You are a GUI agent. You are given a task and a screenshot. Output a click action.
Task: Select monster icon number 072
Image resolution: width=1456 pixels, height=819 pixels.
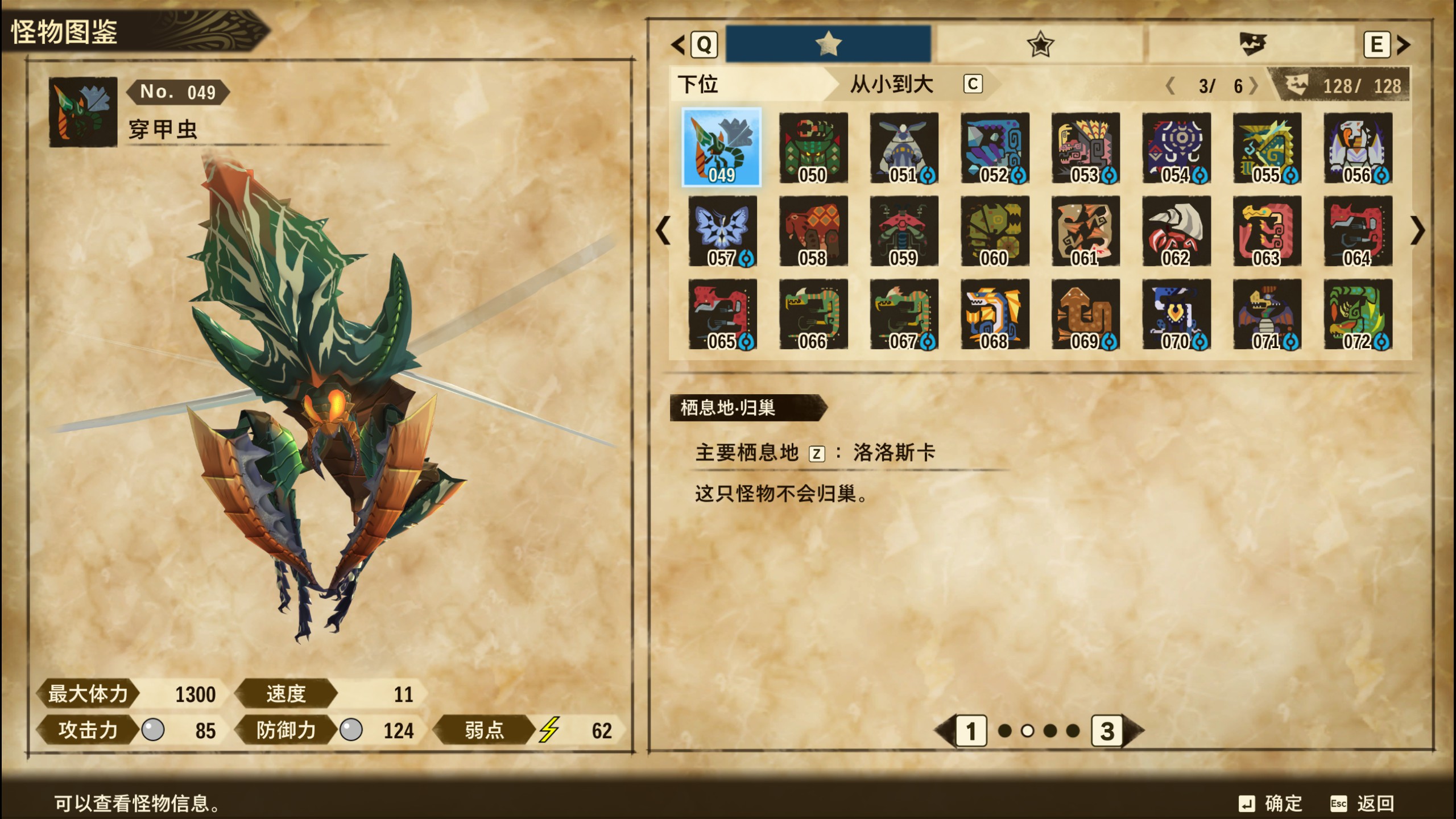pyautogui.click(x=1358, y=314)
